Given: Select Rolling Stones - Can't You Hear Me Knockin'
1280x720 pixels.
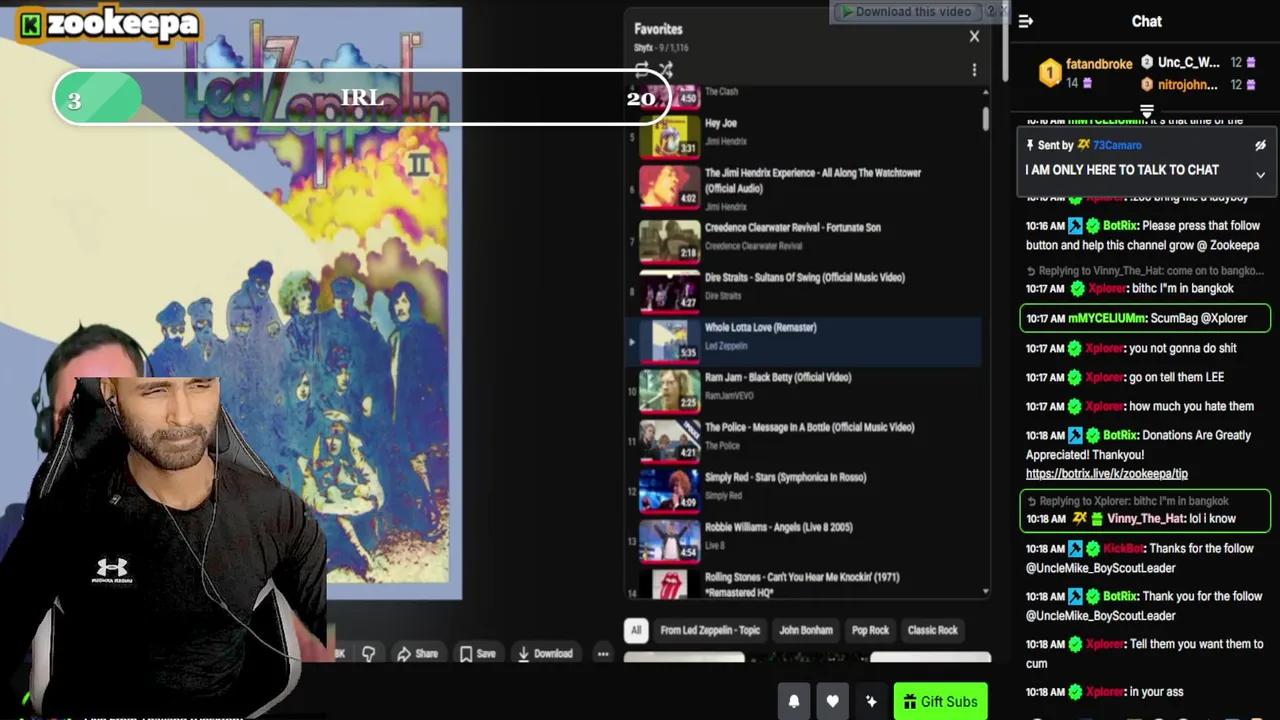Looking at the screenshot, I should 805,583.
